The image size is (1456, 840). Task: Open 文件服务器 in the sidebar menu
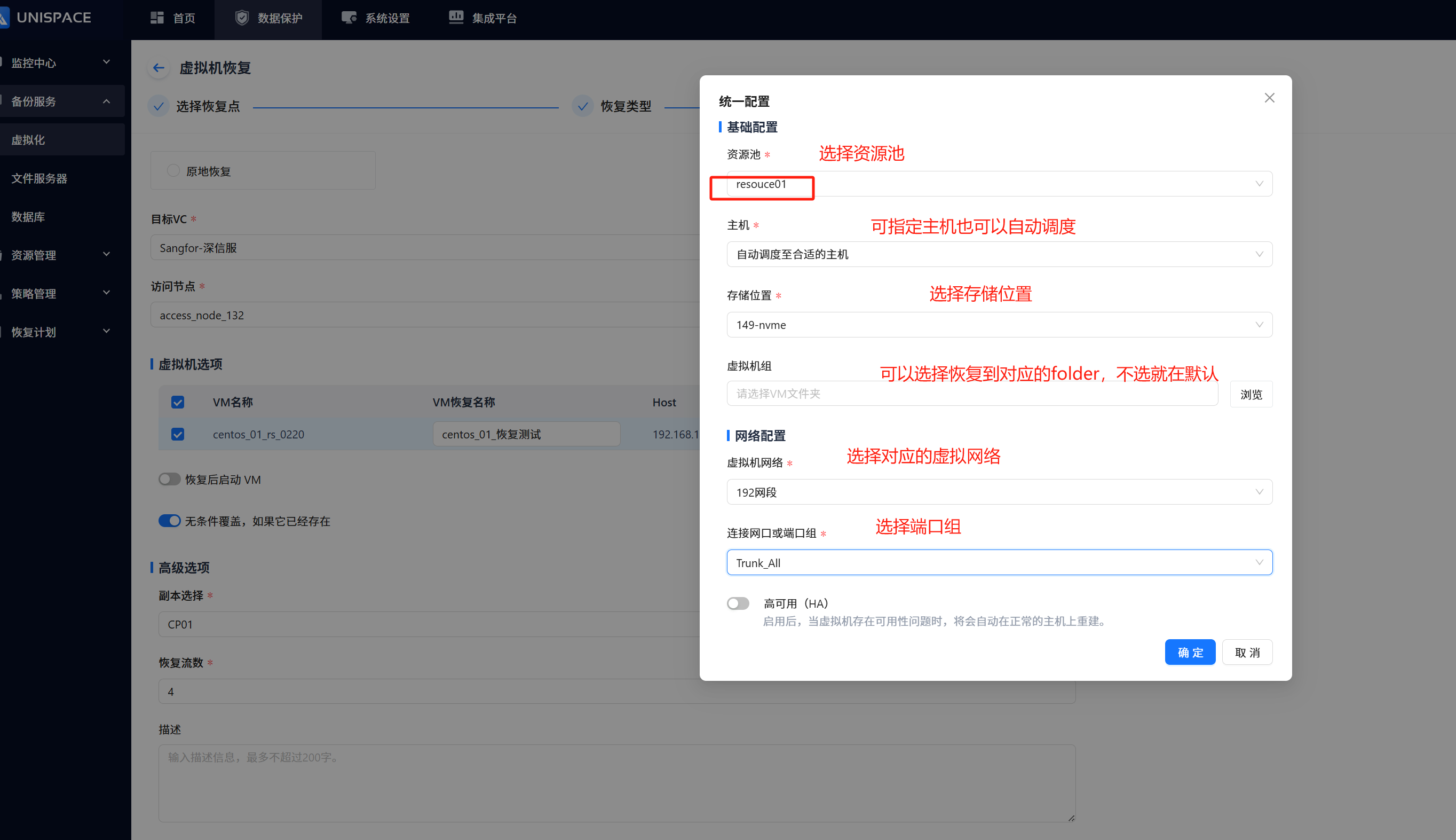click(39, 178)
